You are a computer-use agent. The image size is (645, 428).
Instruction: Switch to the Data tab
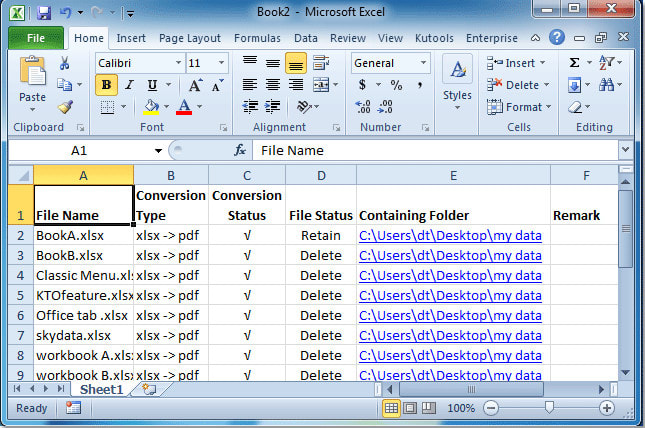(306, 38)
